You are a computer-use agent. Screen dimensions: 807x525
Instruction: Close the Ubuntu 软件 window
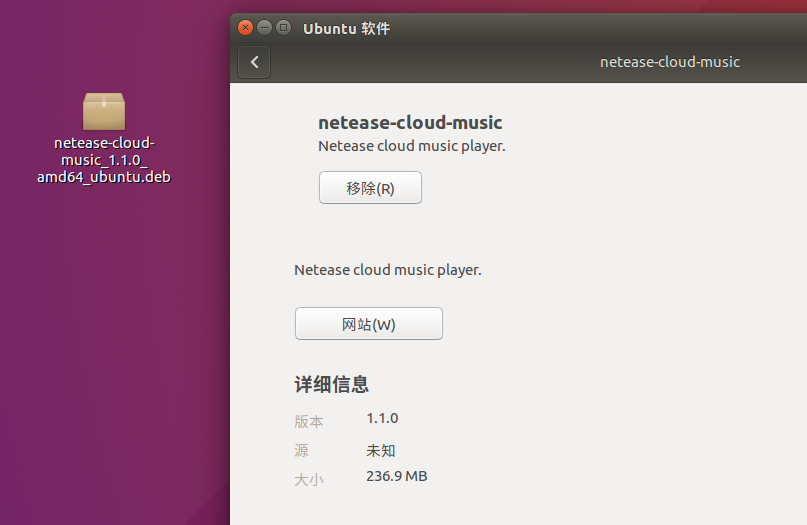[x=245, y=27]
